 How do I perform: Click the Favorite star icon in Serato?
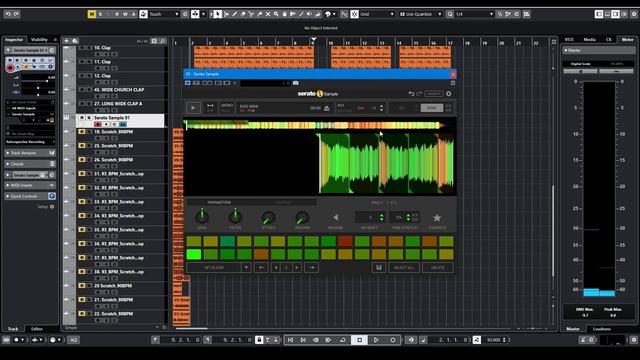coord(437,218)
